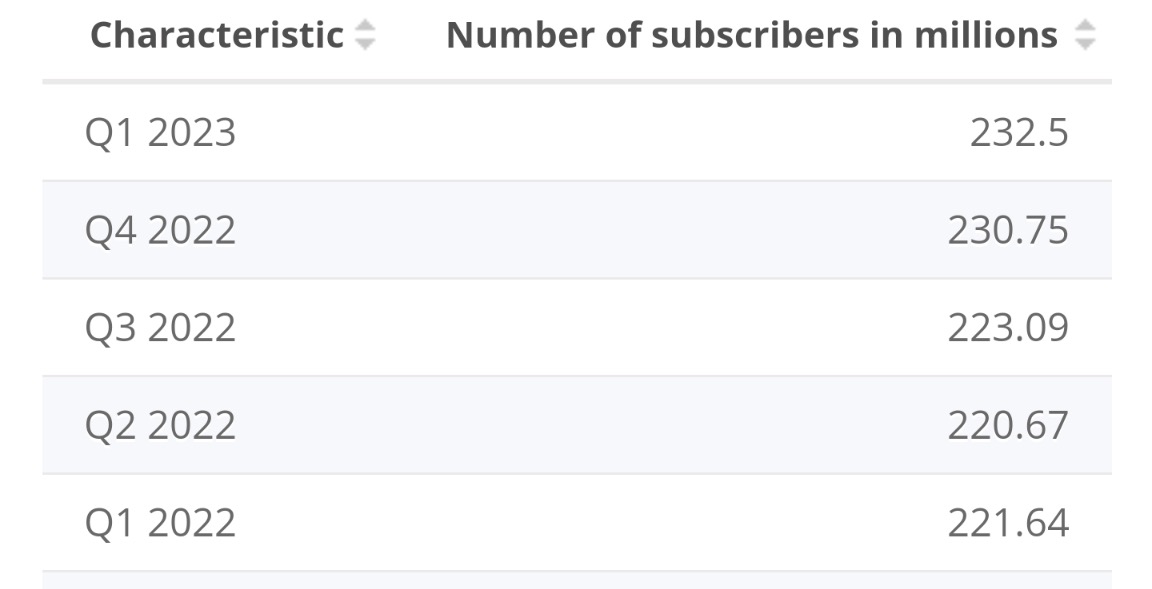Click the subscribers column sort descending arrow
The width and height of the screenshot is (1152, 589).
click(x=1084, y=44)
